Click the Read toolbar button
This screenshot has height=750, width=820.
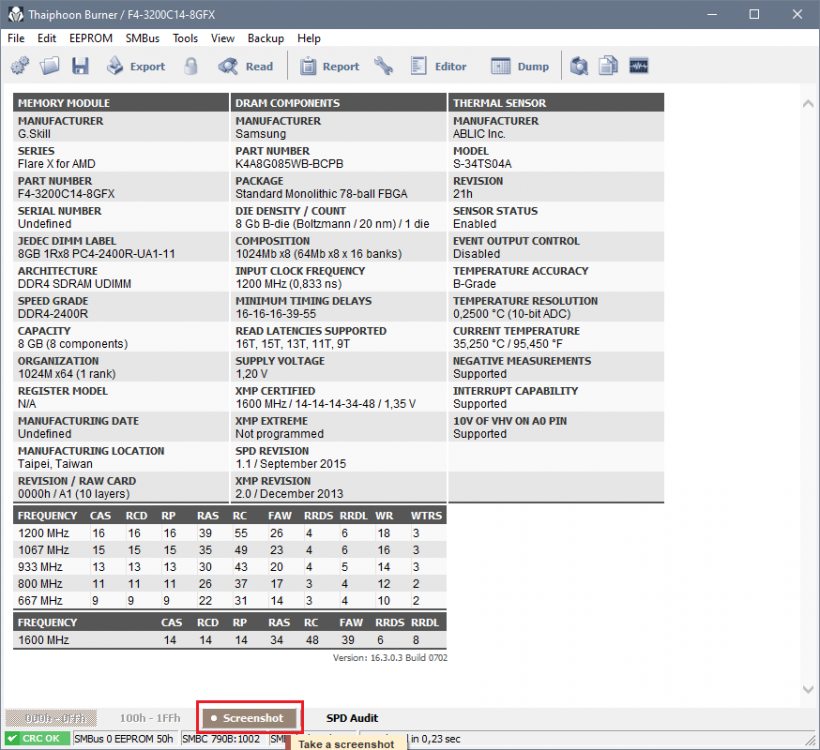(x=246, y=66)
